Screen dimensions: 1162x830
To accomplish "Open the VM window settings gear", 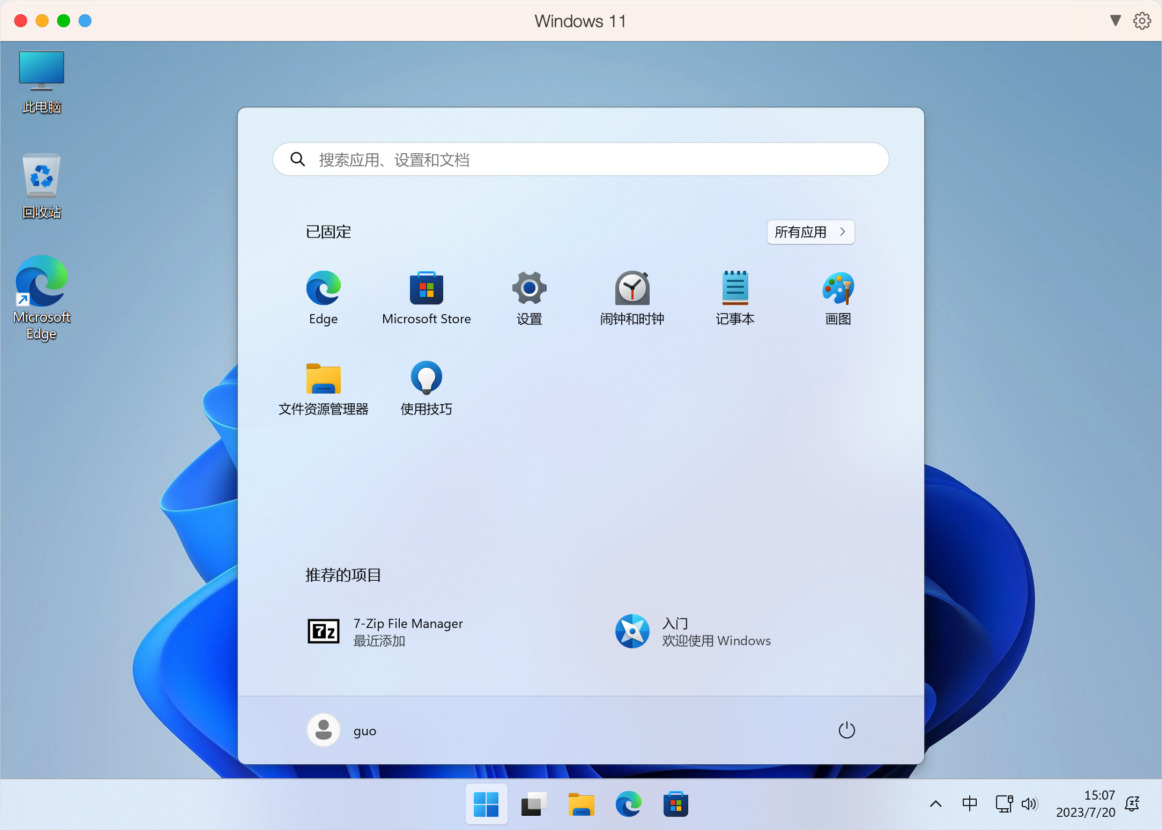I will pyautogui.click(x=1142, y=21).
